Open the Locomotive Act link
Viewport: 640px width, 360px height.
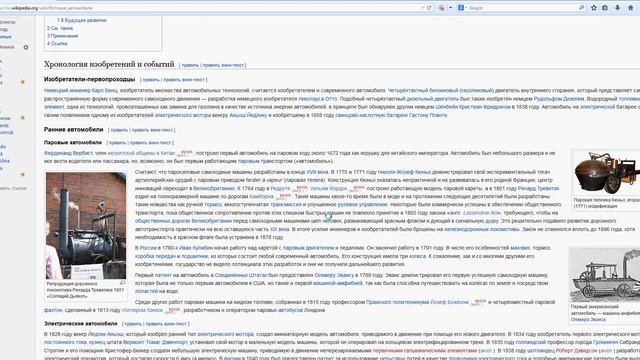tap(481, 213)
